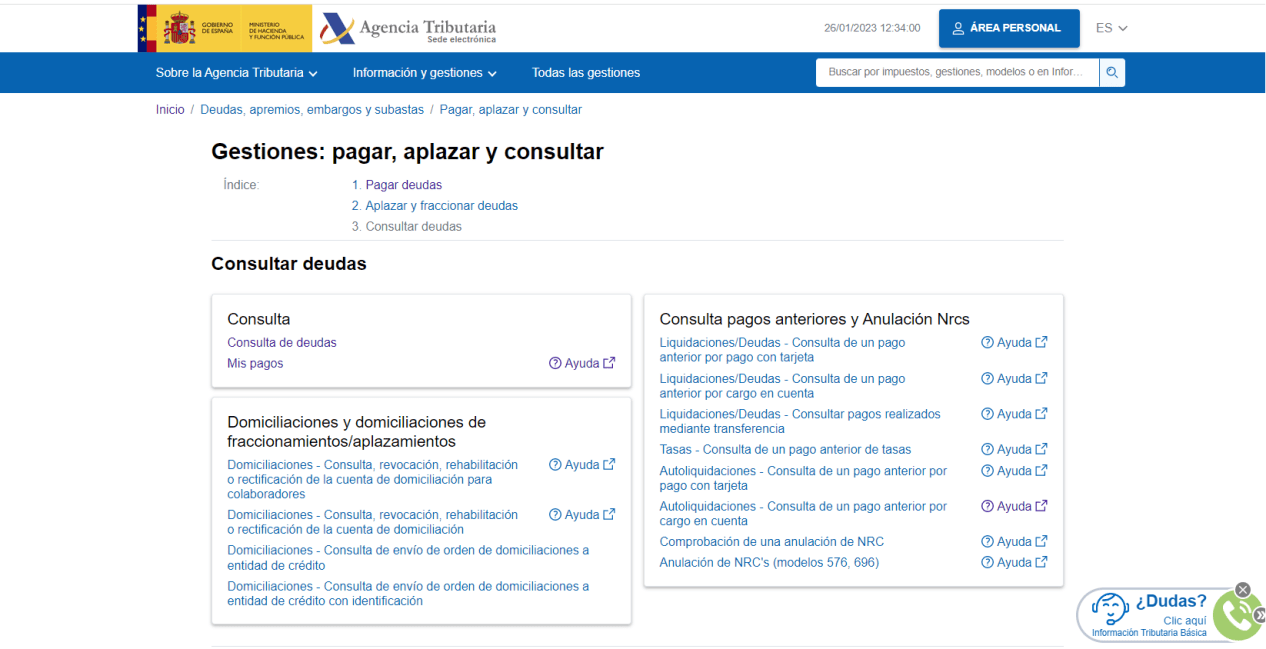Select Todas las gestiones in the navigation bar

tap(586, 72)
